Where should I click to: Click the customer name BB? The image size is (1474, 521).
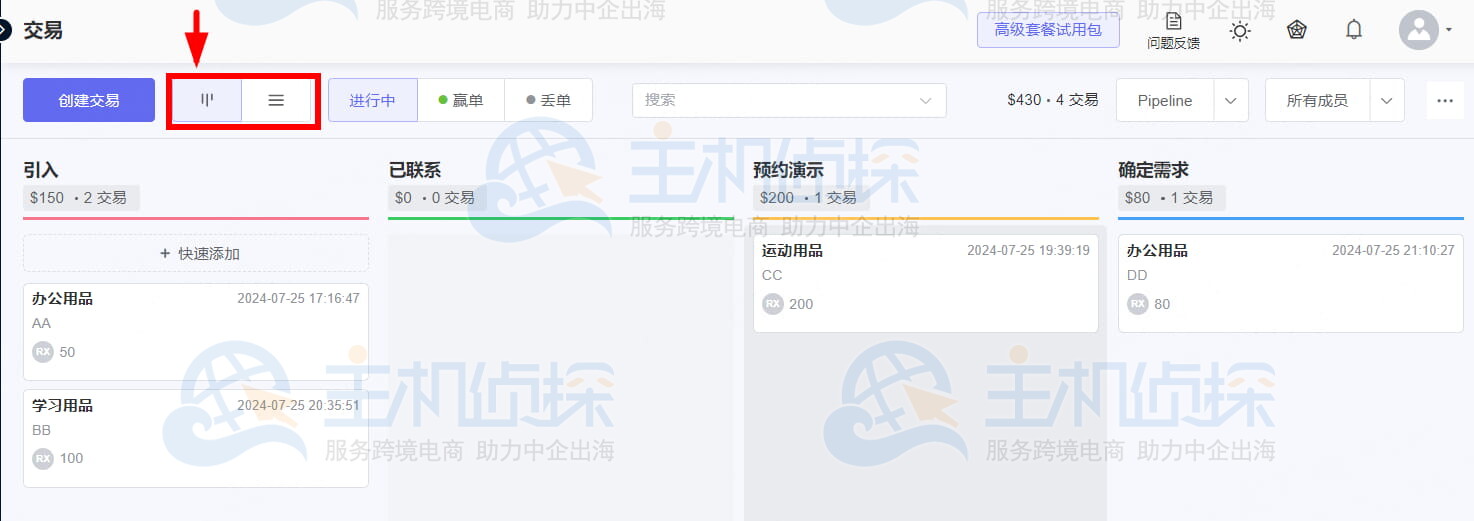pos(42,430)
